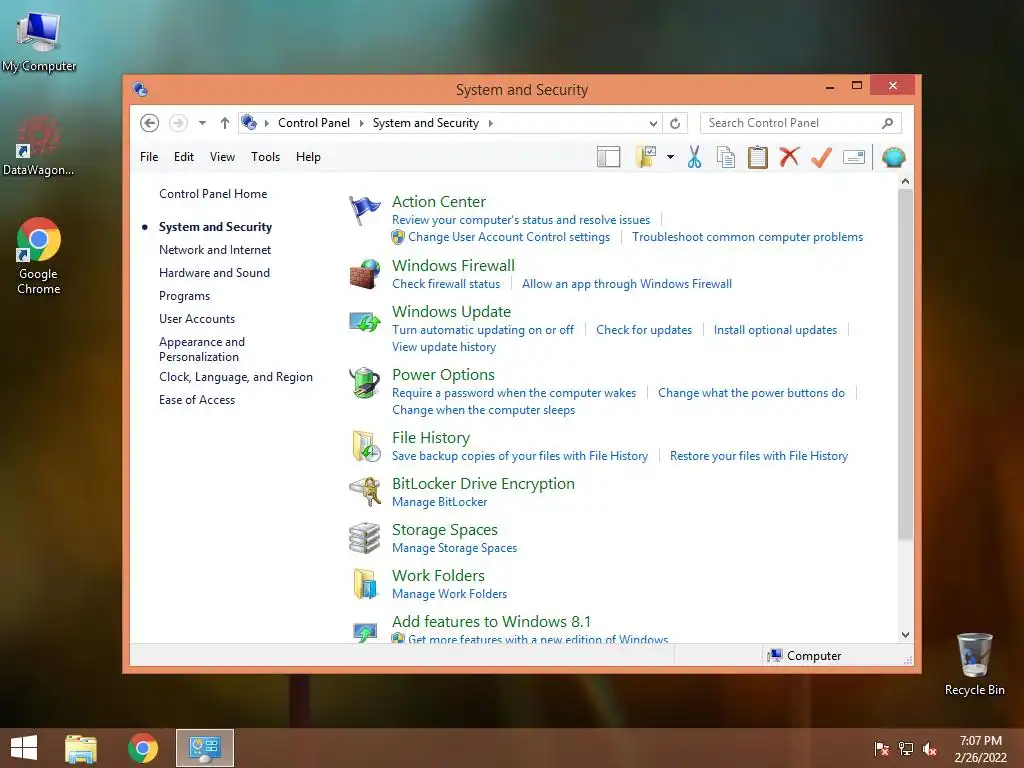This screenshot has height=768, width=1024.
Task: Click the red X Delete toolbar icon
Action: coord(789,157)
